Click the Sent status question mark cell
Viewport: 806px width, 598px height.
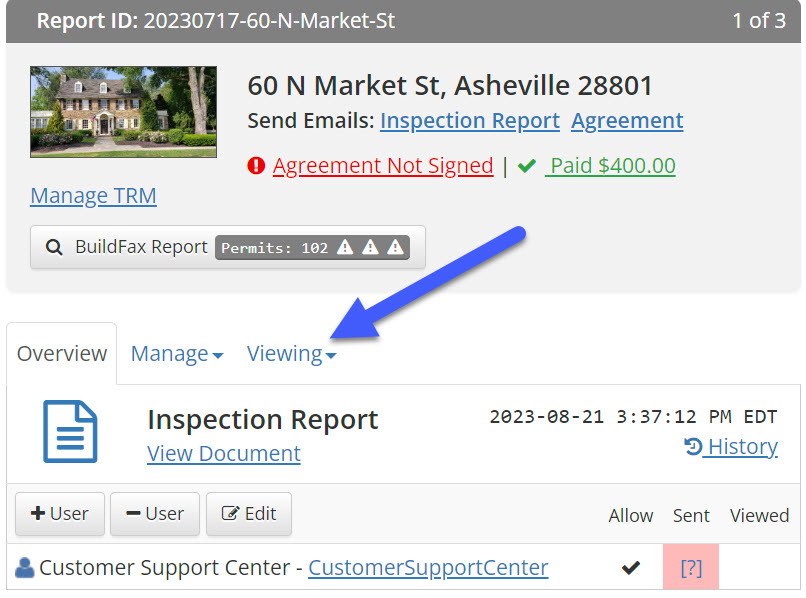point(691,568)
